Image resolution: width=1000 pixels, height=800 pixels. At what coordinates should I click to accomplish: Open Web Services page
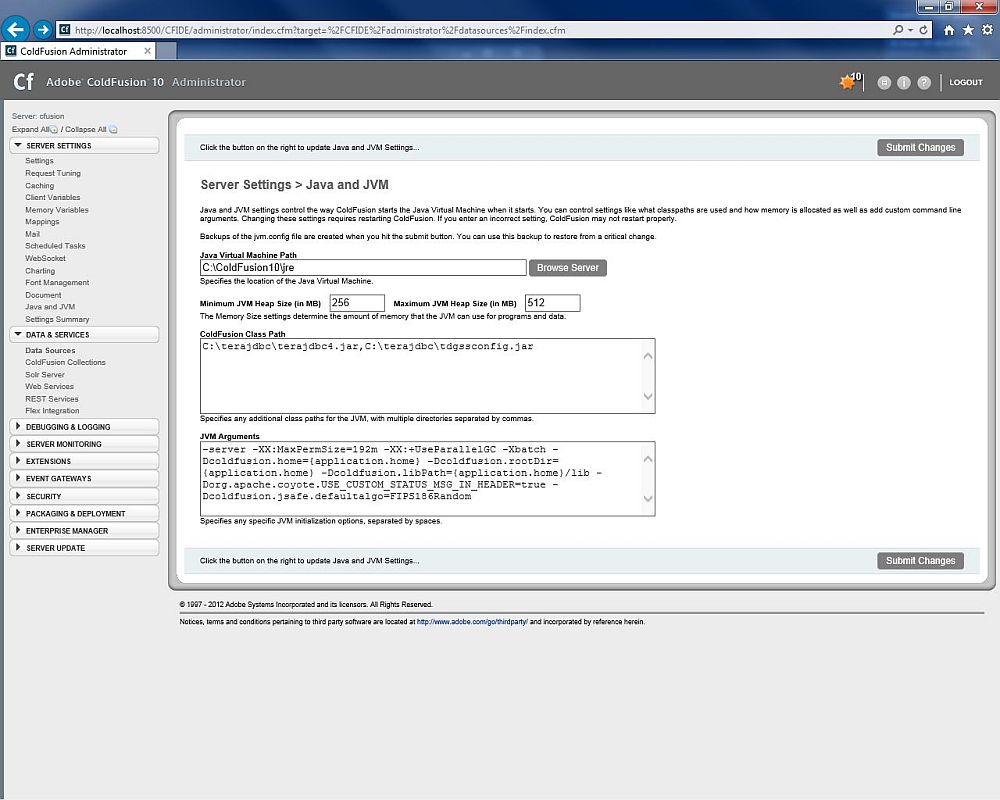pyautogui.click(x=50, y=387)
